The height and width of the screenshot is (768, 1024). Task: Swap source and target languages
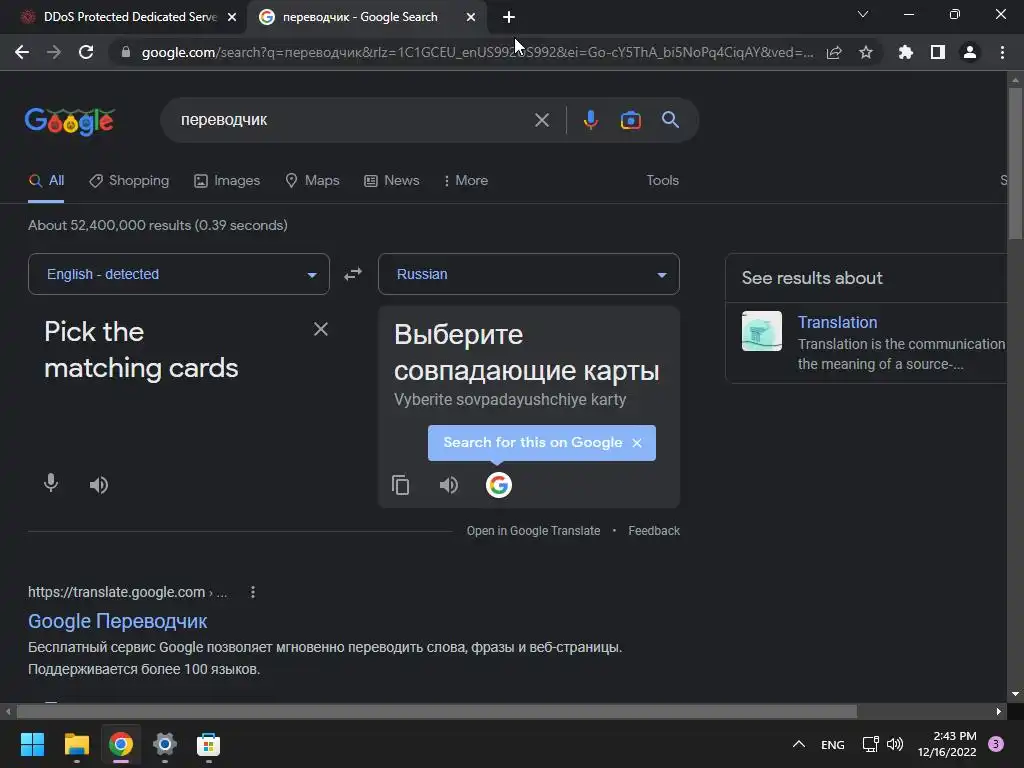click(x=353, y=274)
